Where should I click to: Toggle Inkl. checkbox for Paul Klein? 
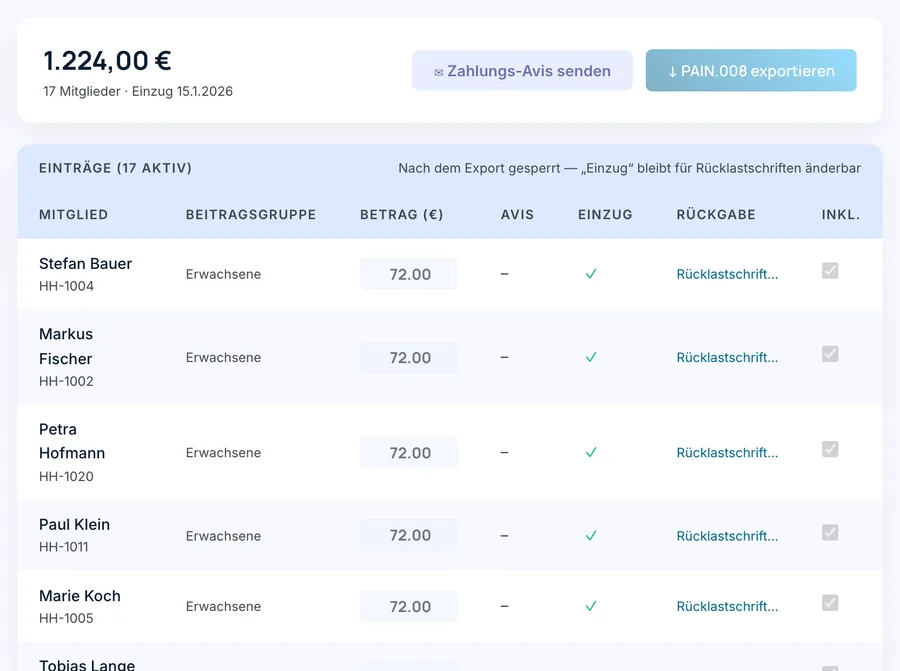point(830,532)
